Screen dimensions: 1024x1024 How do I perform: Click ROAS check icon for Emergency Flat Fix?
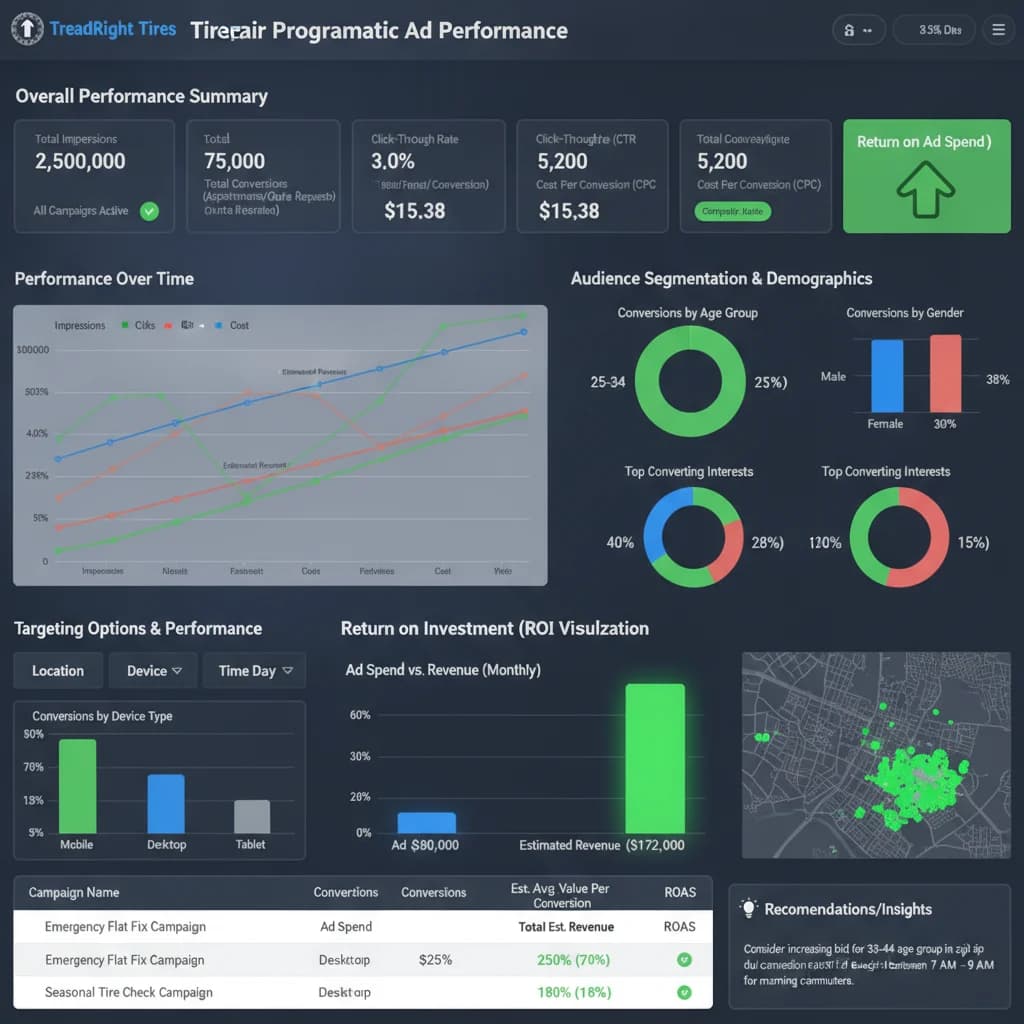coord(684,959)
